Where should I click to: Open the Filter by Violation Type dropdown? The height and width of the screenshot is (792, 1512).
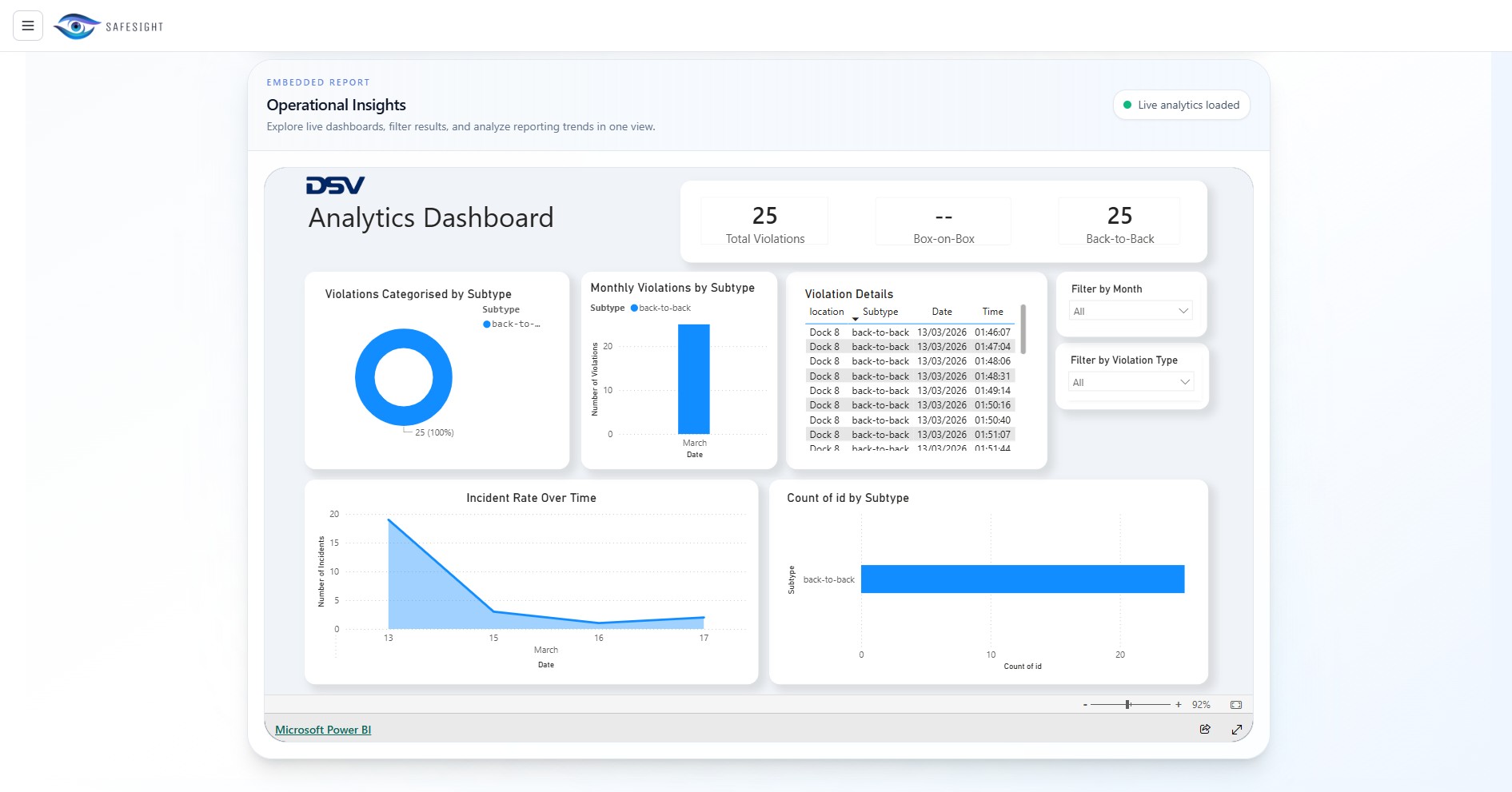click(1131, 382)
